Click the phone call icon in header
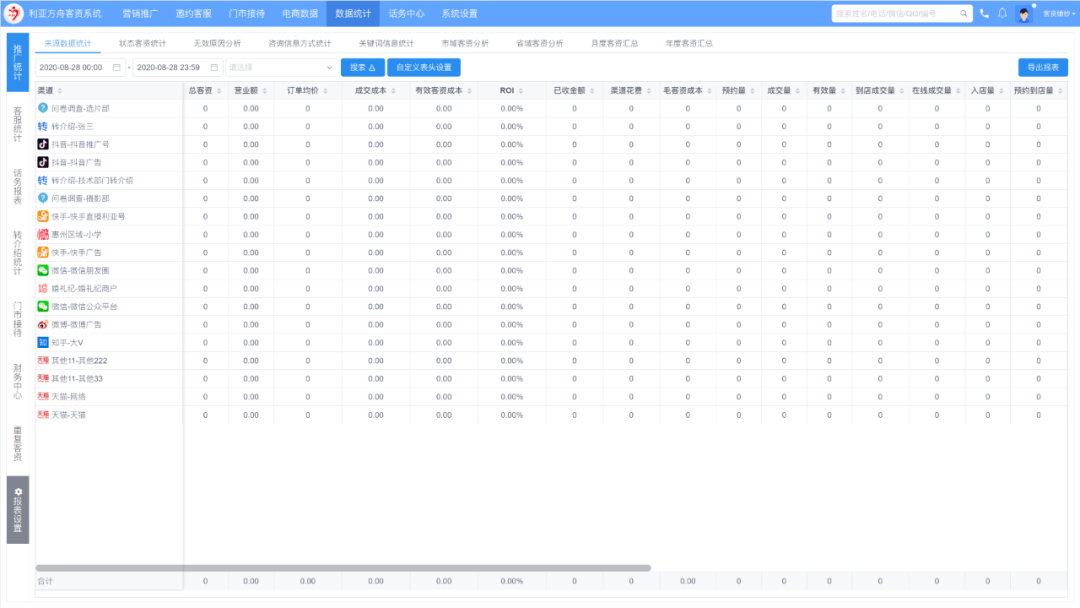The width and height of the screenshot is (1080, 608). pos(984,14)
